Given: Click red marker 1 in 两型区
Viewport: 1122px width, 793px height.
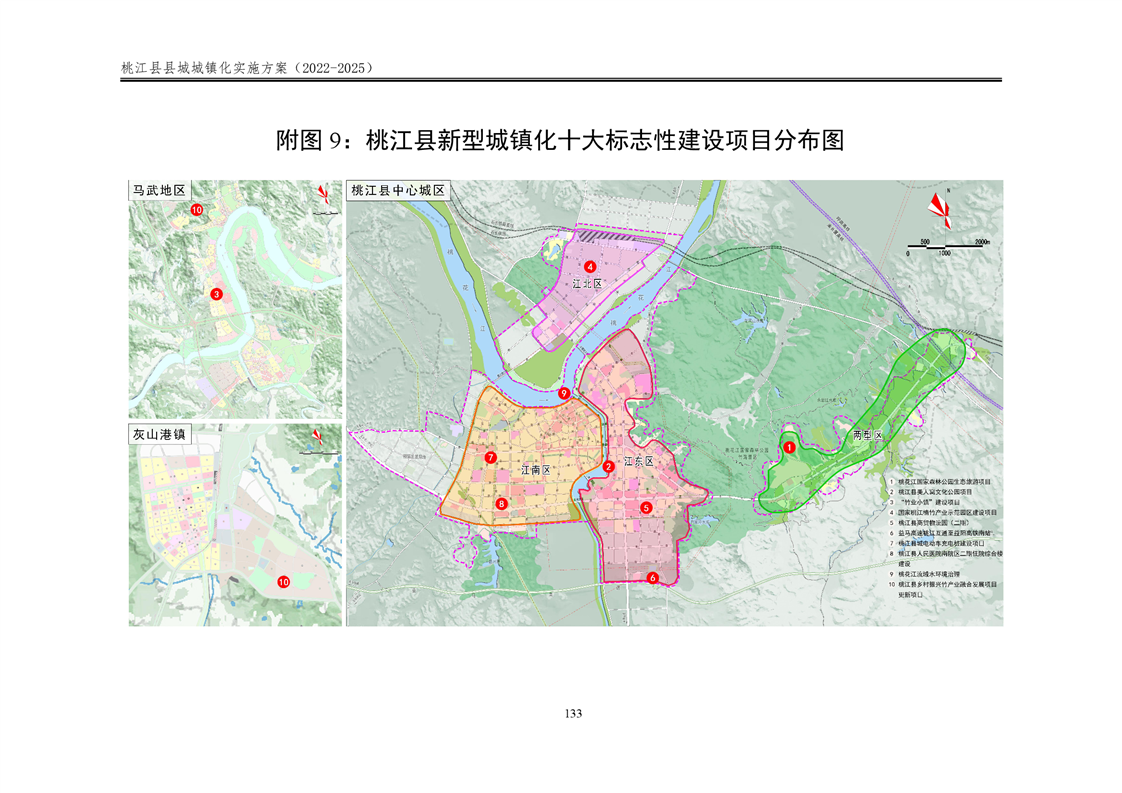Looking at the screenshot, I should pos(789,449).
